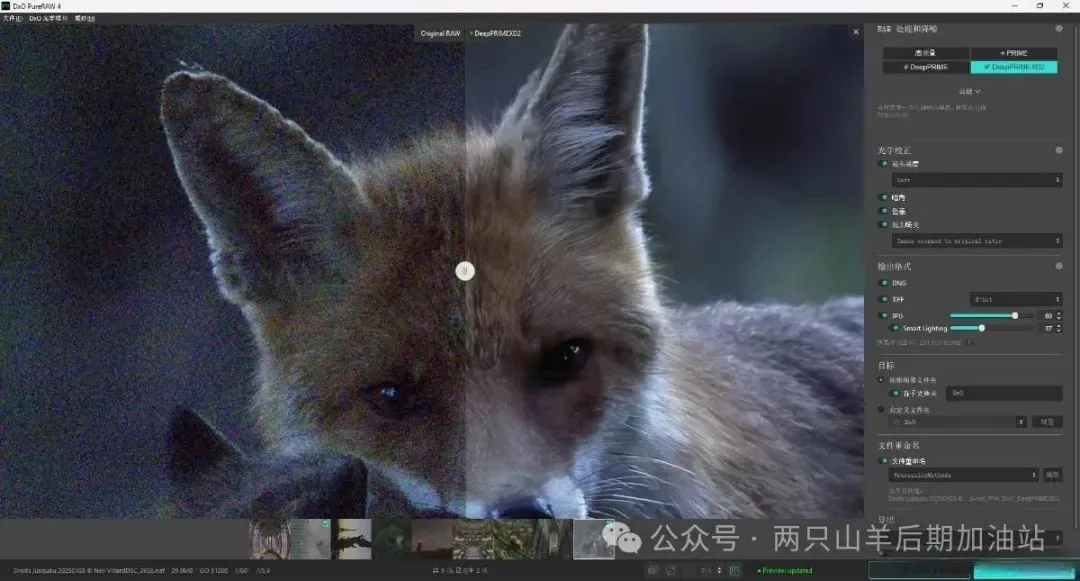This screenshot has height=581, width=1080.
Task: Open the image cropped to original ratio dropdown
Action: [977, 241]
